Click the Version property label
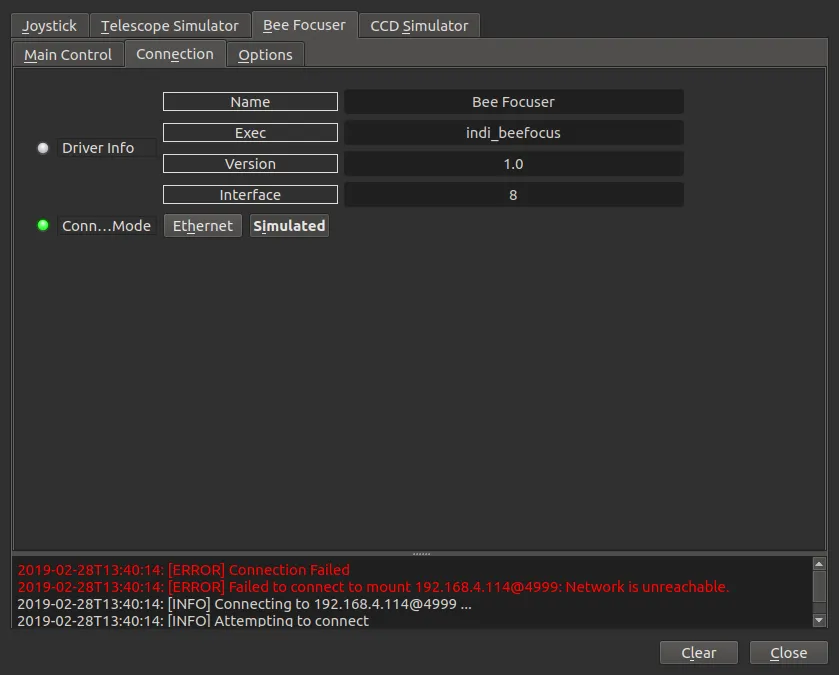The height and width of the screenshot is (675, 839). pos(250,164)
